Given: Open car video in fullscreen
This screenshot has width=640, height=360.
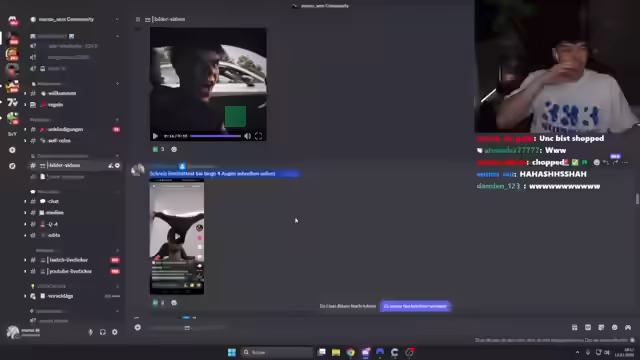Looking at the screenshot, I should click(258, 136).
